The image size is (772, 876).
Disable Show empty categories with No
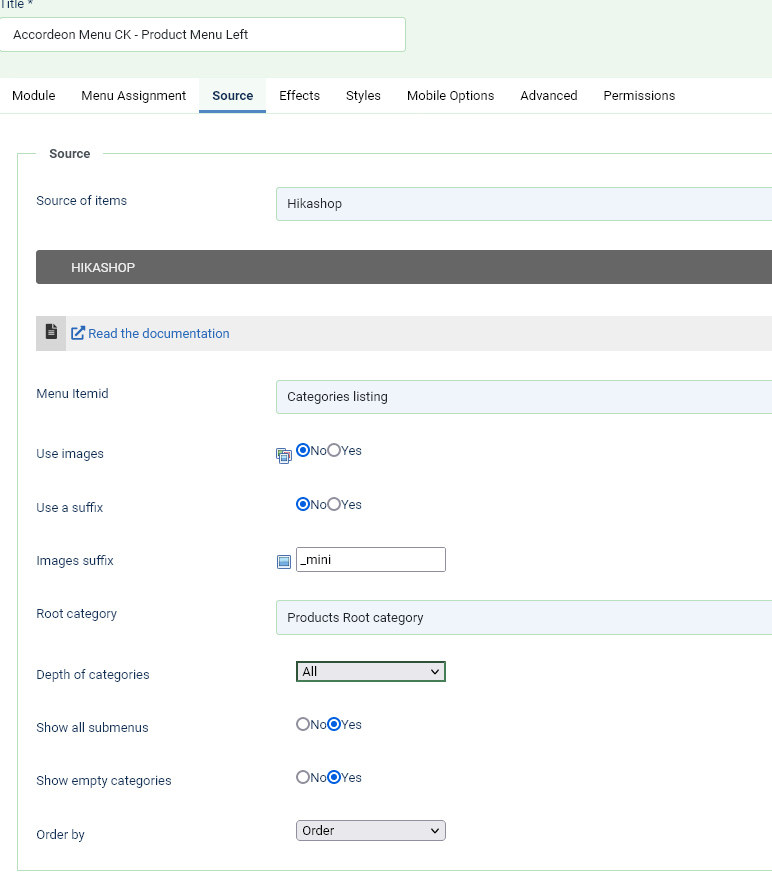(x=303, y=778)
